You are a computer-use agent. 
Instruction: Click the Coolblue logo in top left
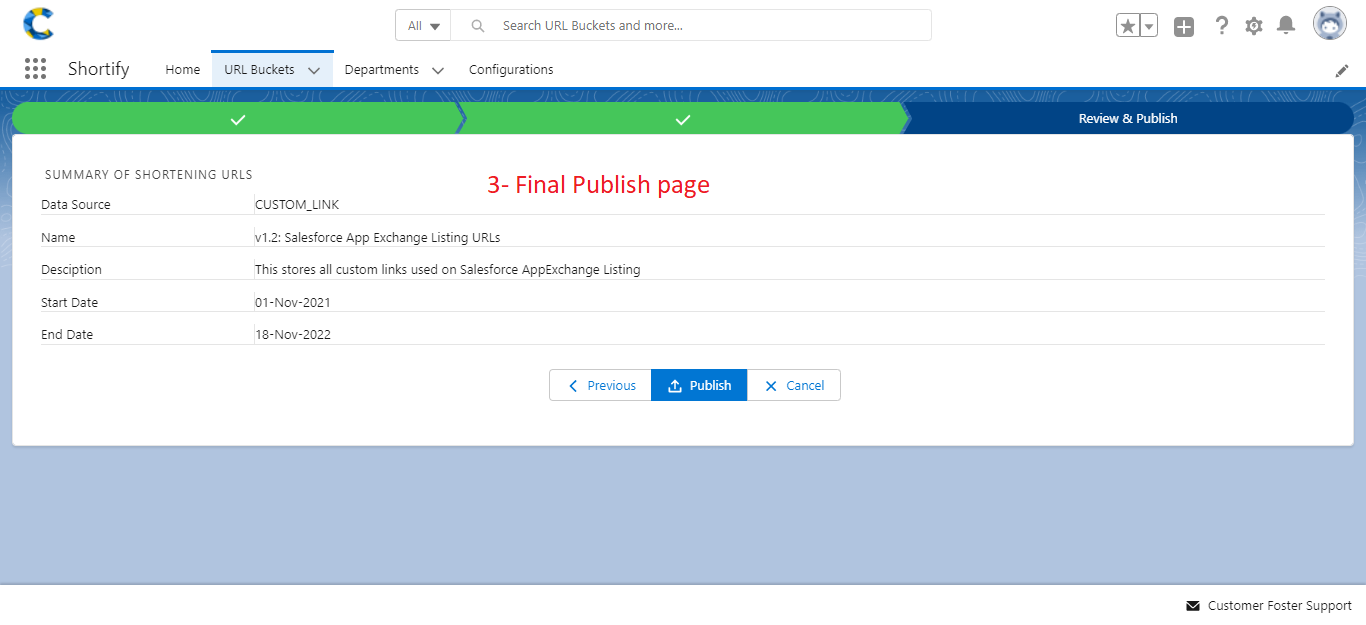coord(38,22)
